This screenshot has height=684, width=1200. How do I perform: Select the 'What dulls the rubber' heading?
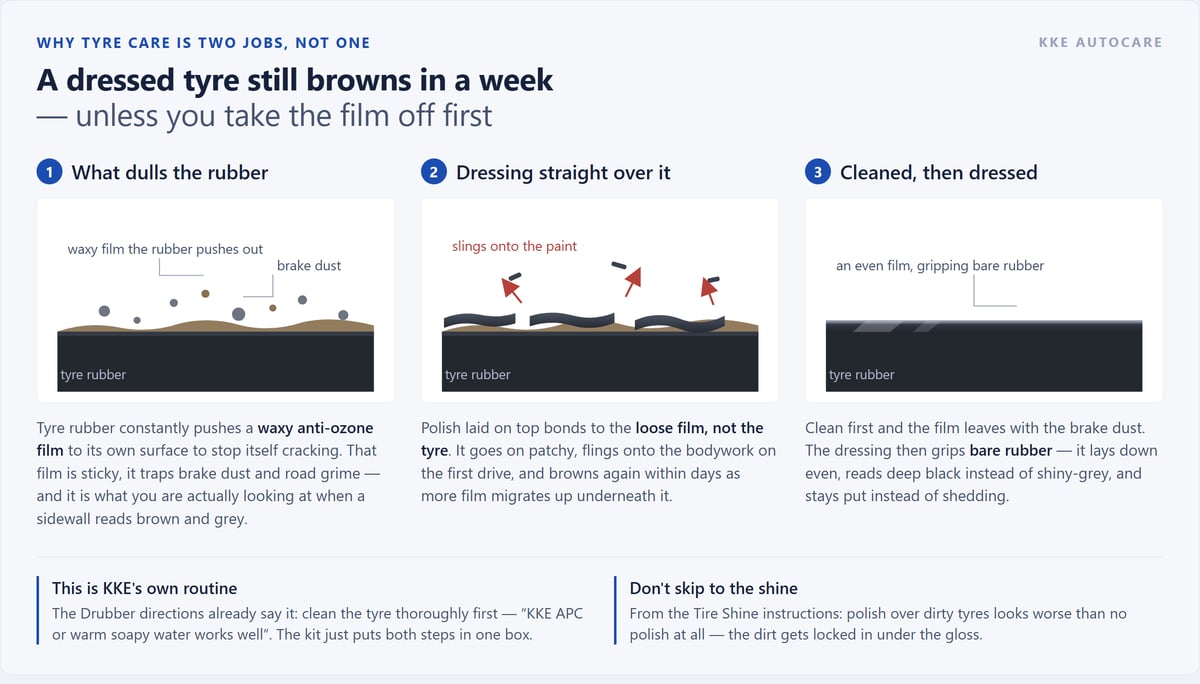point(170,172)
